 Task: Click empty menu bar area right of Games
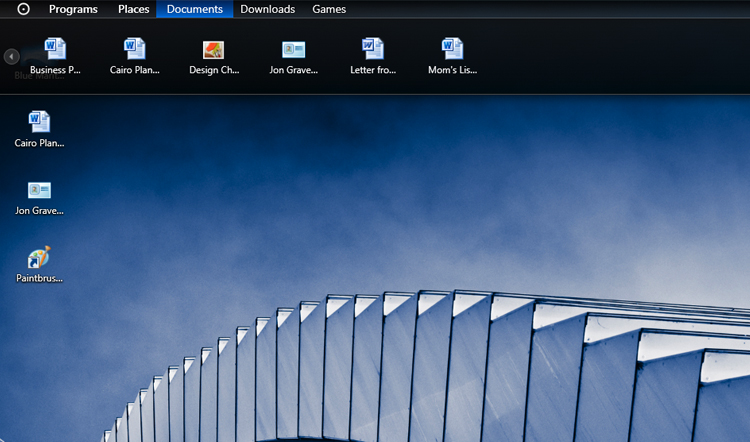coord(550,9)
